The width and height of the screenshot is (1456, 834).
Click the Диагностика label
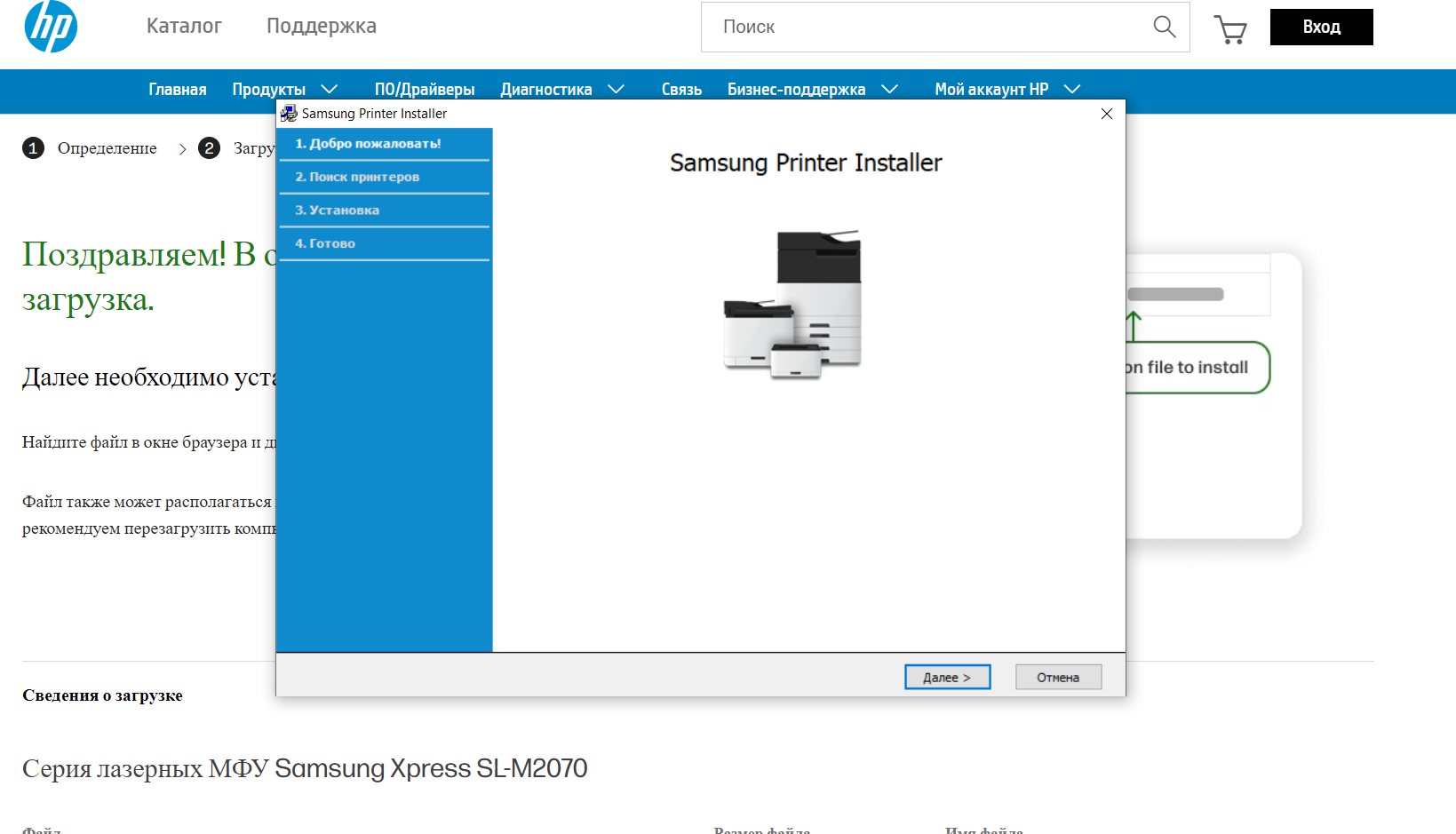[546, 90]
